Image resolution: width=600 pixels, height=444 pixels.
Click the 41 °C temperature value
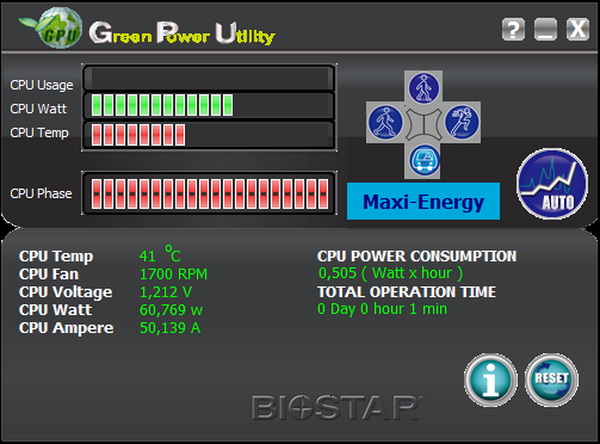point(160,254)
